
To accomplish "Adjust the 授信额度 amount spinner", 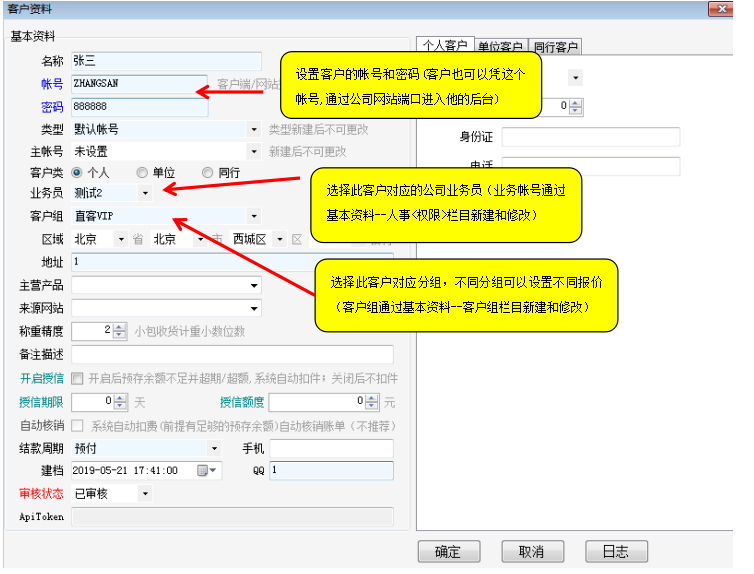I will (x=374, y=401).
